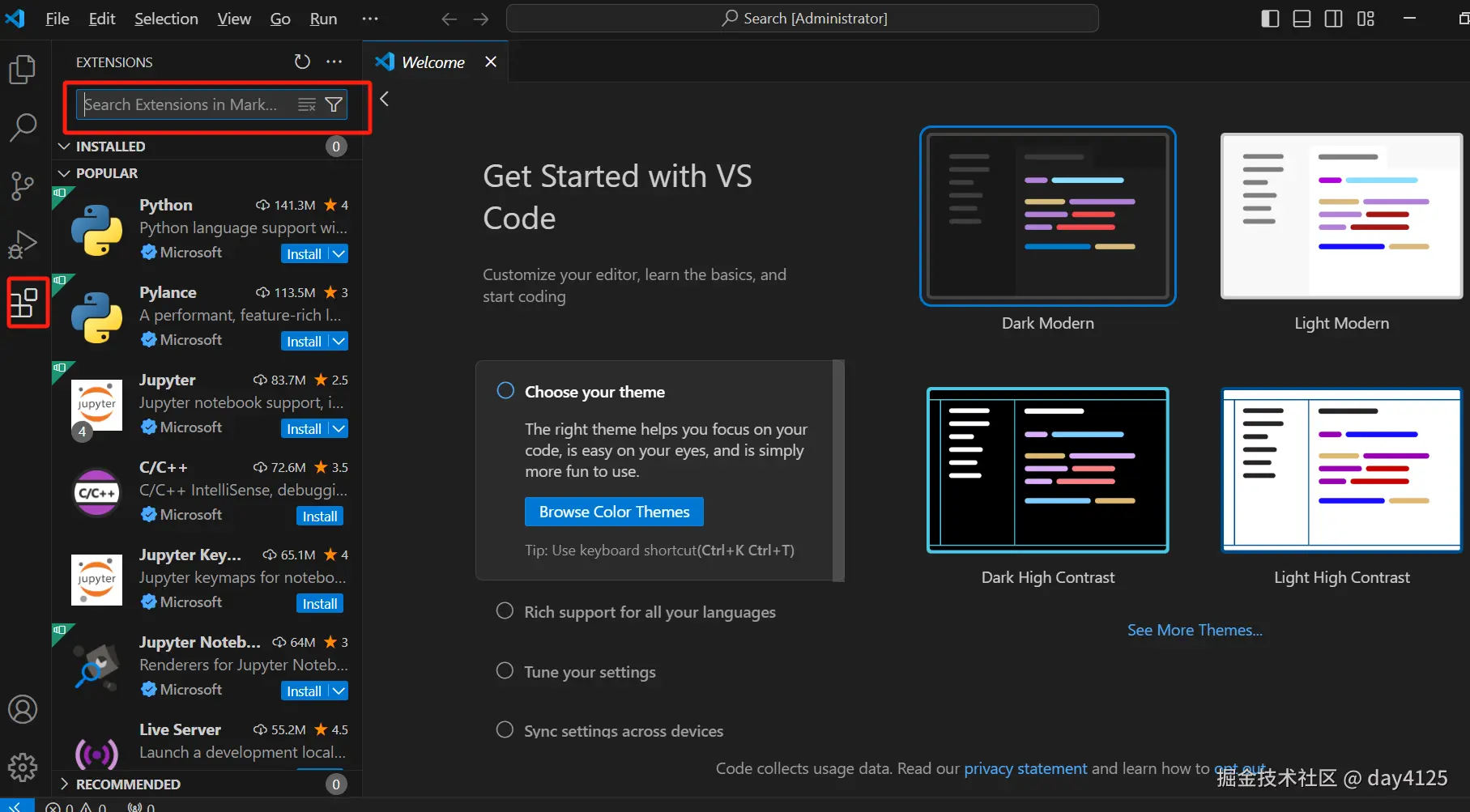
Task: Open the extensions filter funnel
Action: 334,104
